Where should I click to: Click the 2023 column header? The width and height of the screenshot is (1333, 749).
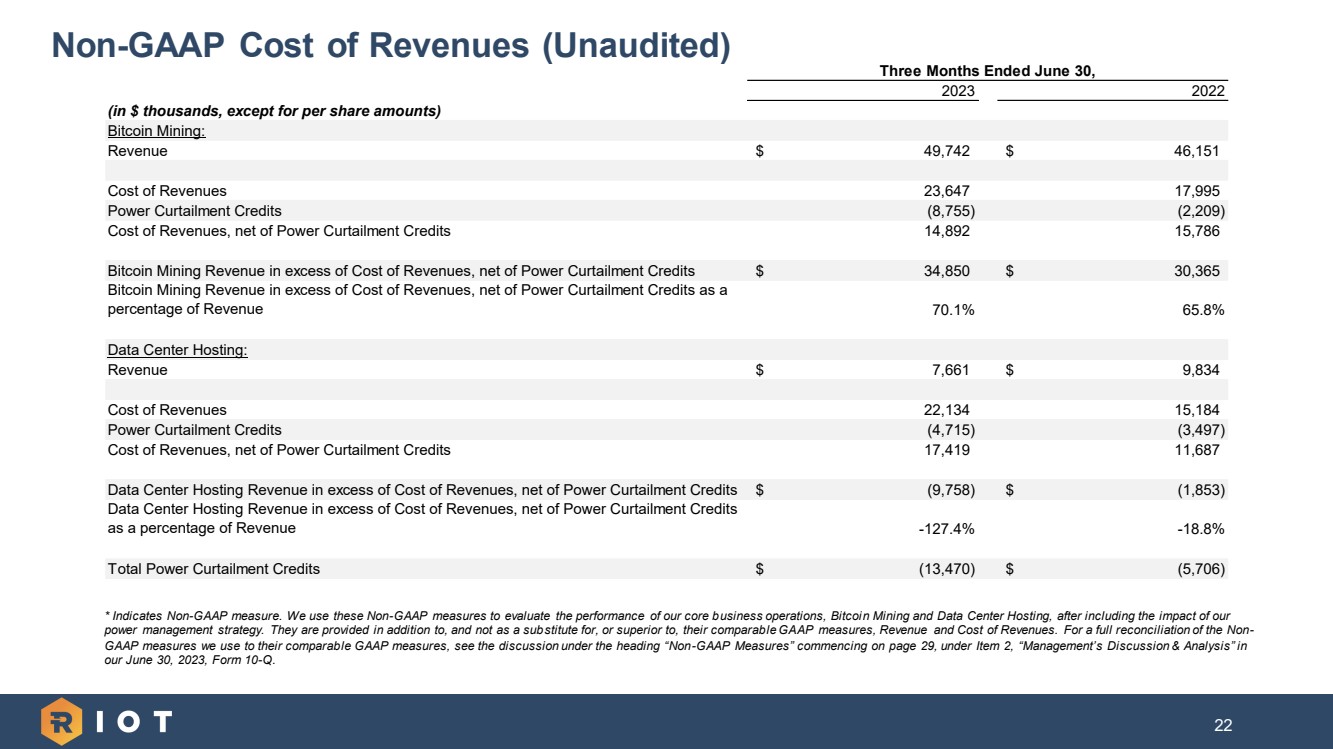click(x=958, y=91)
